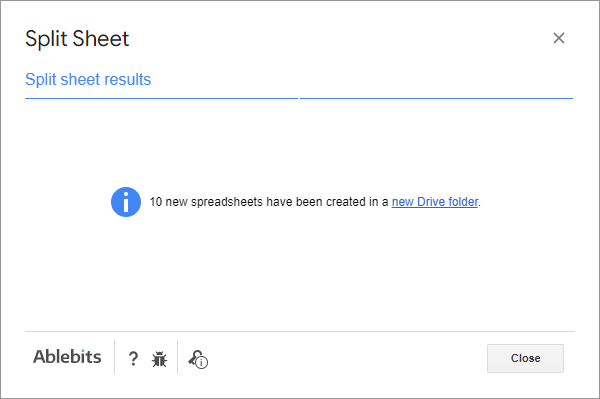The width and height of the screenshot is (600, 399).
Task: Send bug report using the beetle icon
Action: click(159, 359)
